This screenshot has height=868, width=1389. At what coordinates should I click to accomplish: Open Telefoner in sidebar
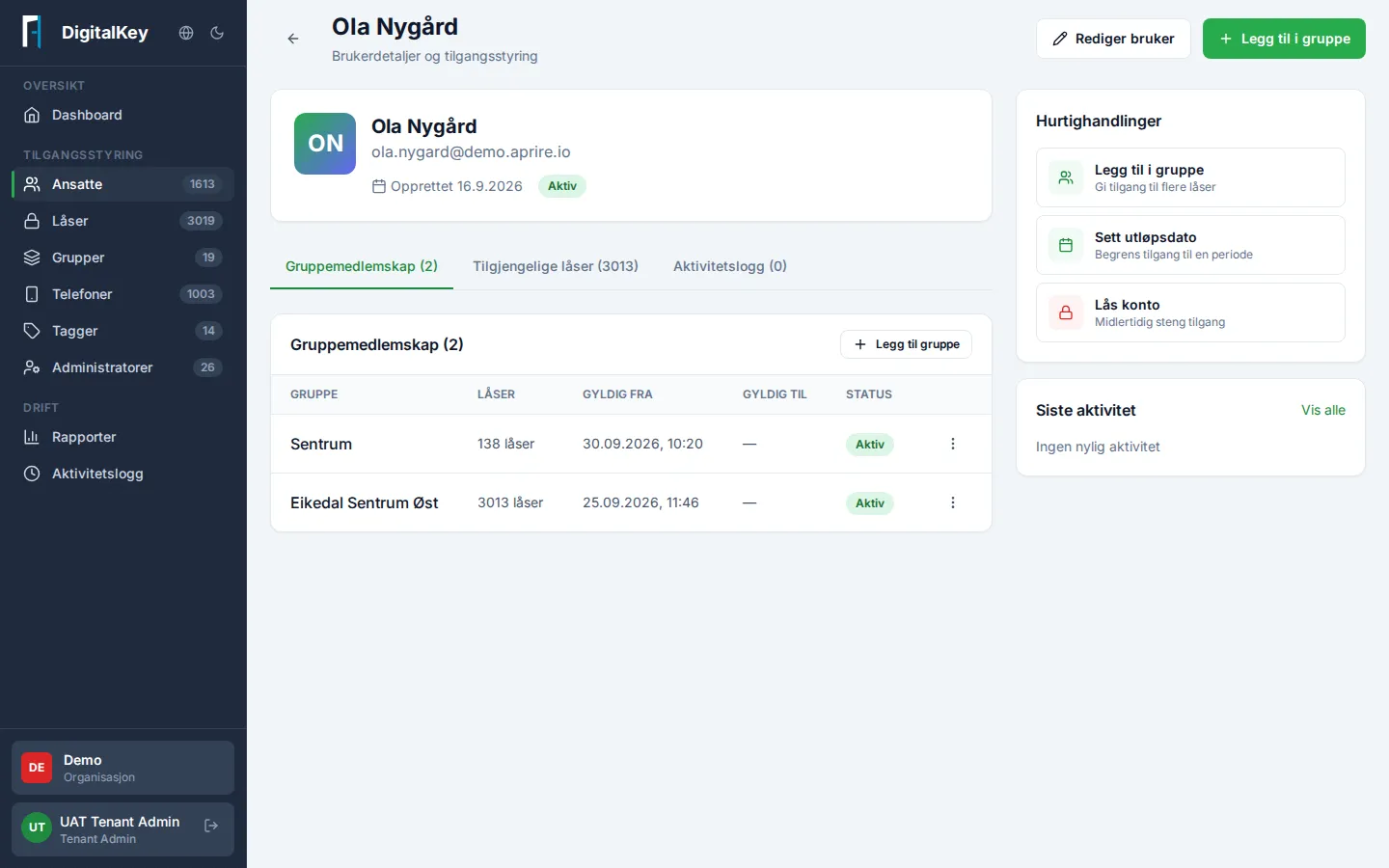click(x=123, y=294)
